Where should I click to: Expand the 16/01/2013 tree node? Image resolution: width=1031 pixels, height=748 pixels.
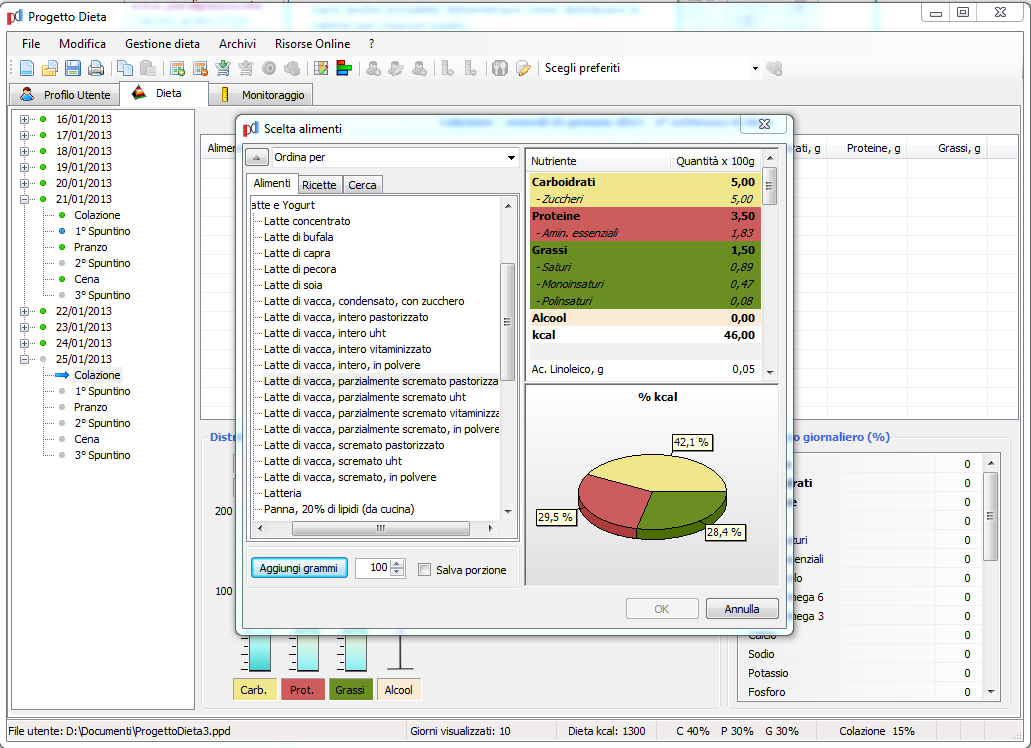tap(24, 119)
